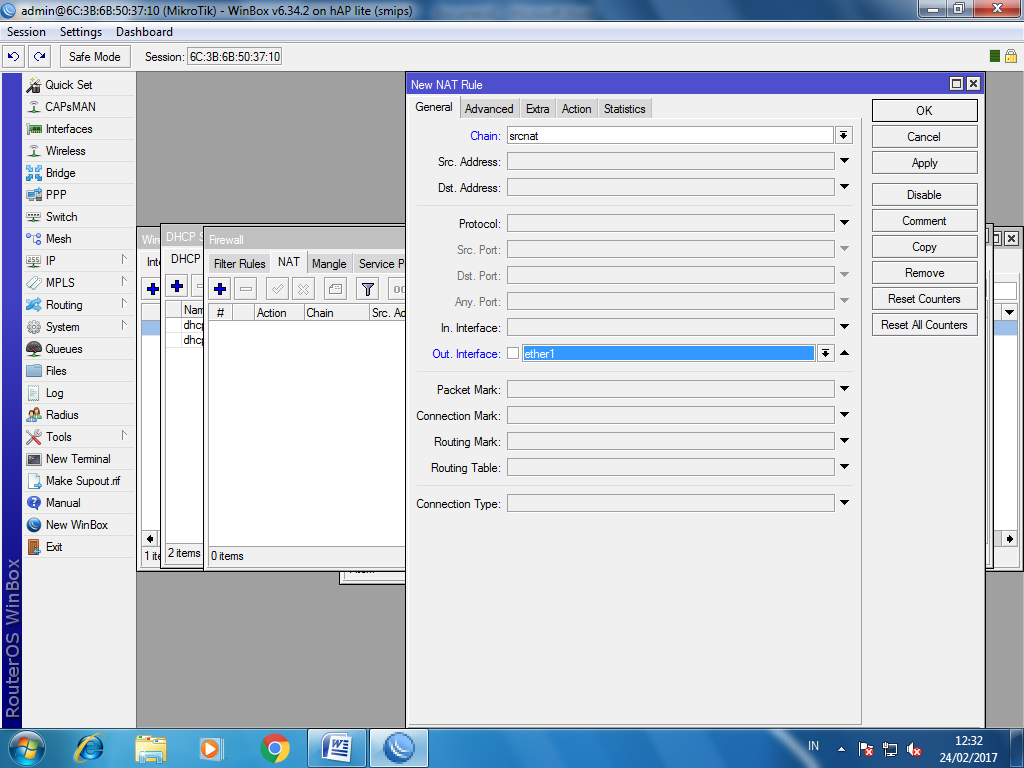Click the Apply button

point(924,163)
